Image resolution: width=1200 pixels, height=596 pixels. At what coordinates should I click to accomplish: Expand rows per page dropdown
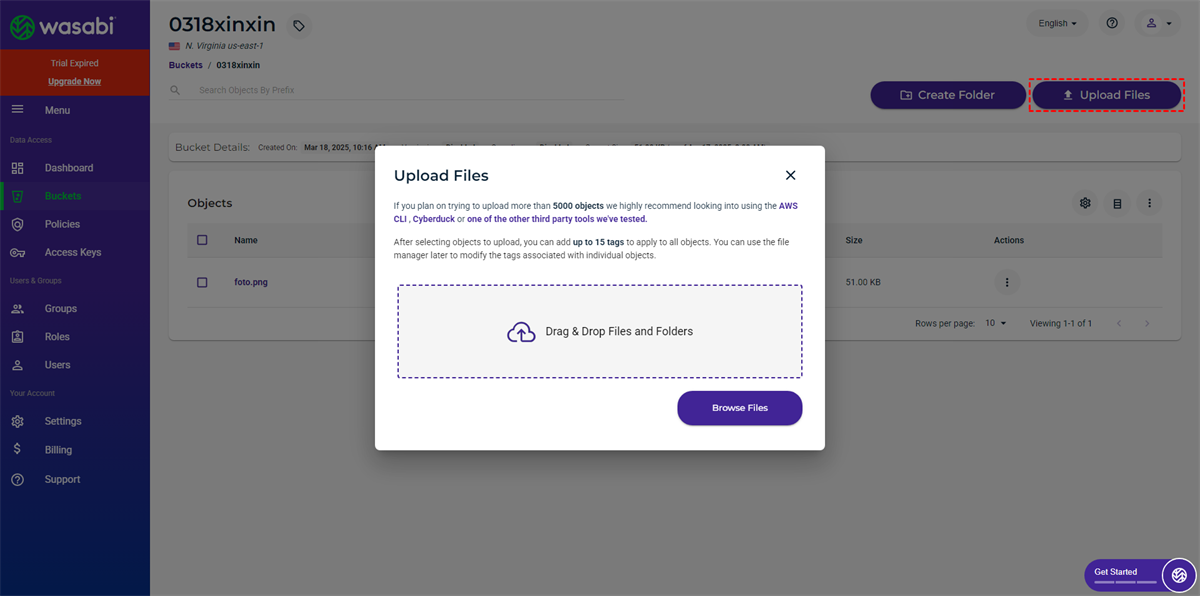tap(996, 323)
